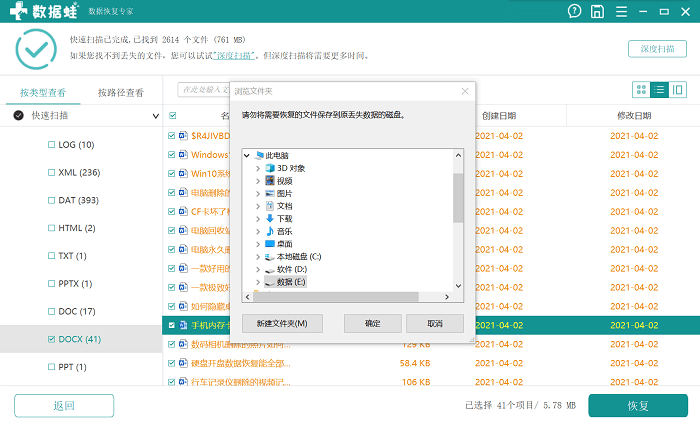
Task: Open the hamburger menu icon
Action: [621, 12]
